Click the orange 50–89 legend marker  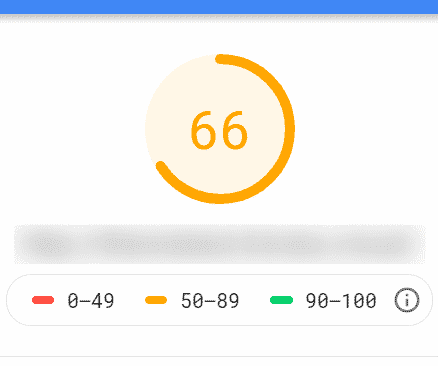tap(156, 300)
